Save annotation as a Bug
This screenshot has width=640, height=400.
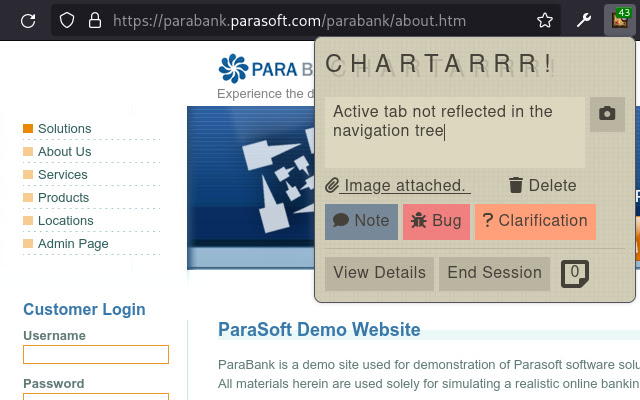pos(436,222)
